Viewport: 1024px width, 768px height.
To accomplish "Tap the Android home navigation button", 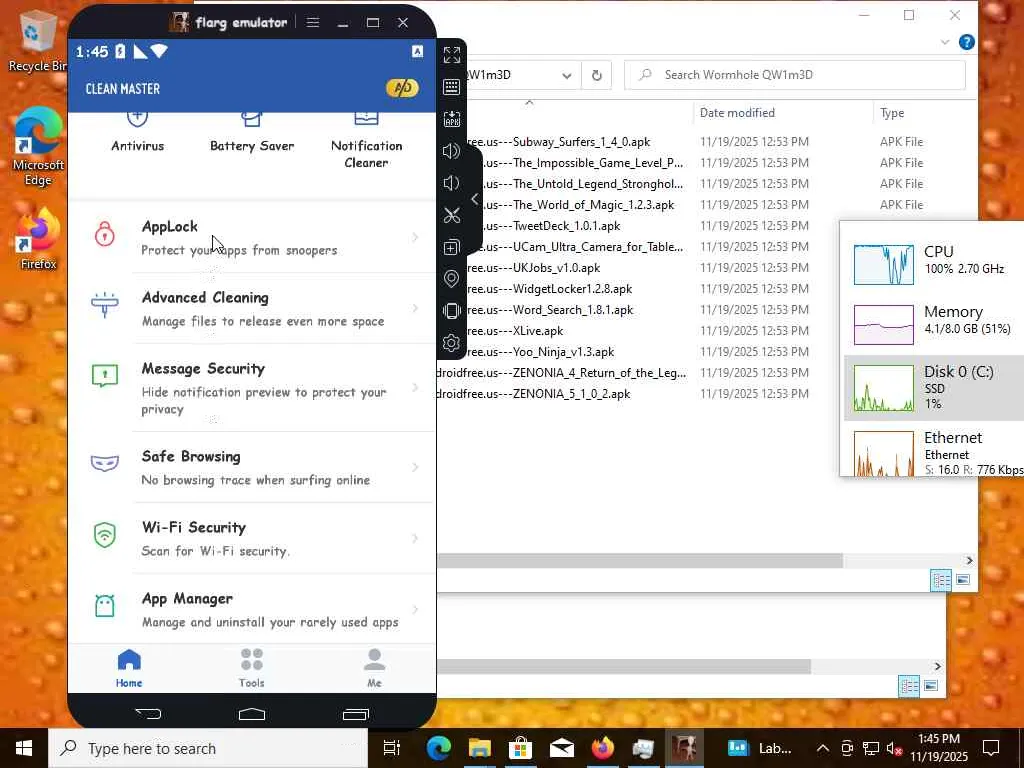I will (x=252, y=714).
